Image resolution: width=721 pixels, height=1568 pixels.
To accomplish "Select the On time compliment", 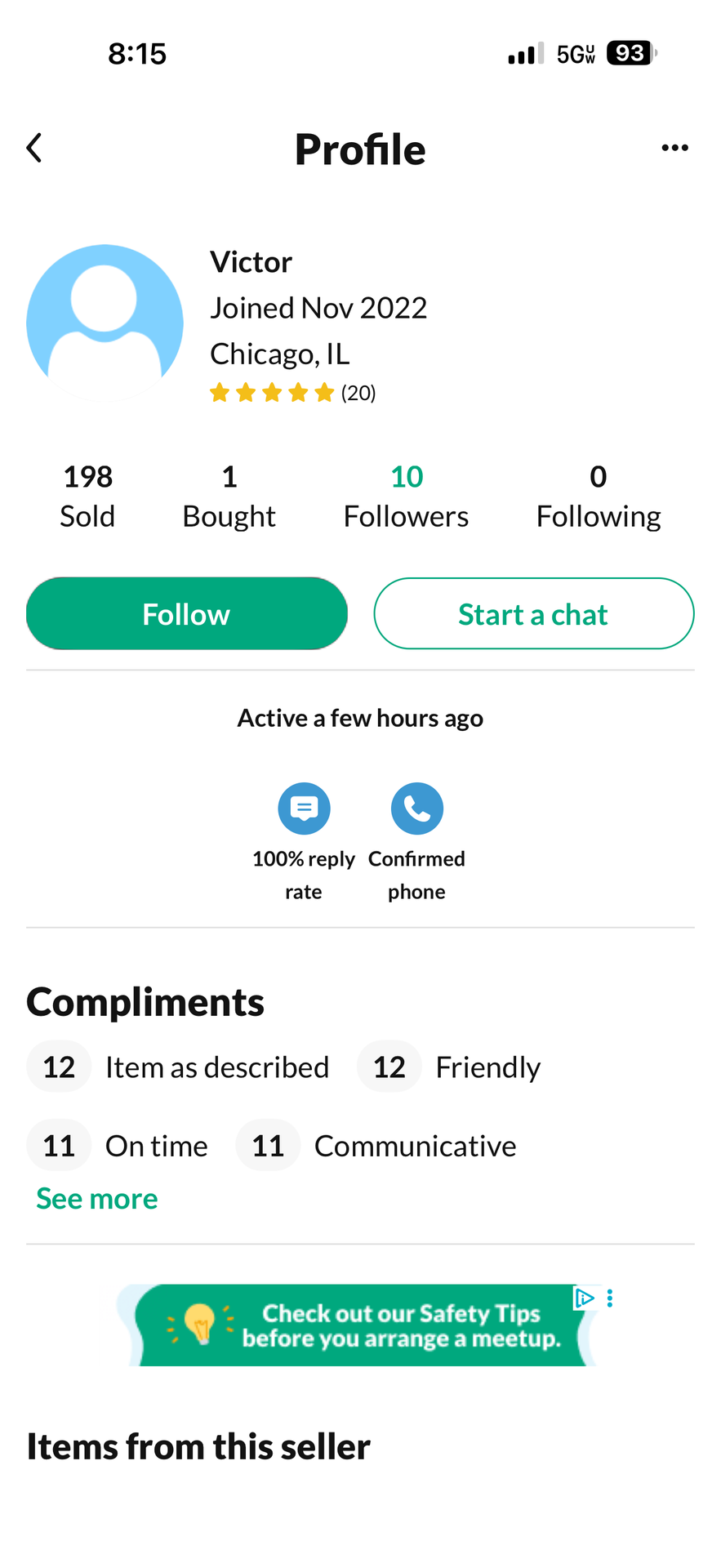I will (119, 1146).
